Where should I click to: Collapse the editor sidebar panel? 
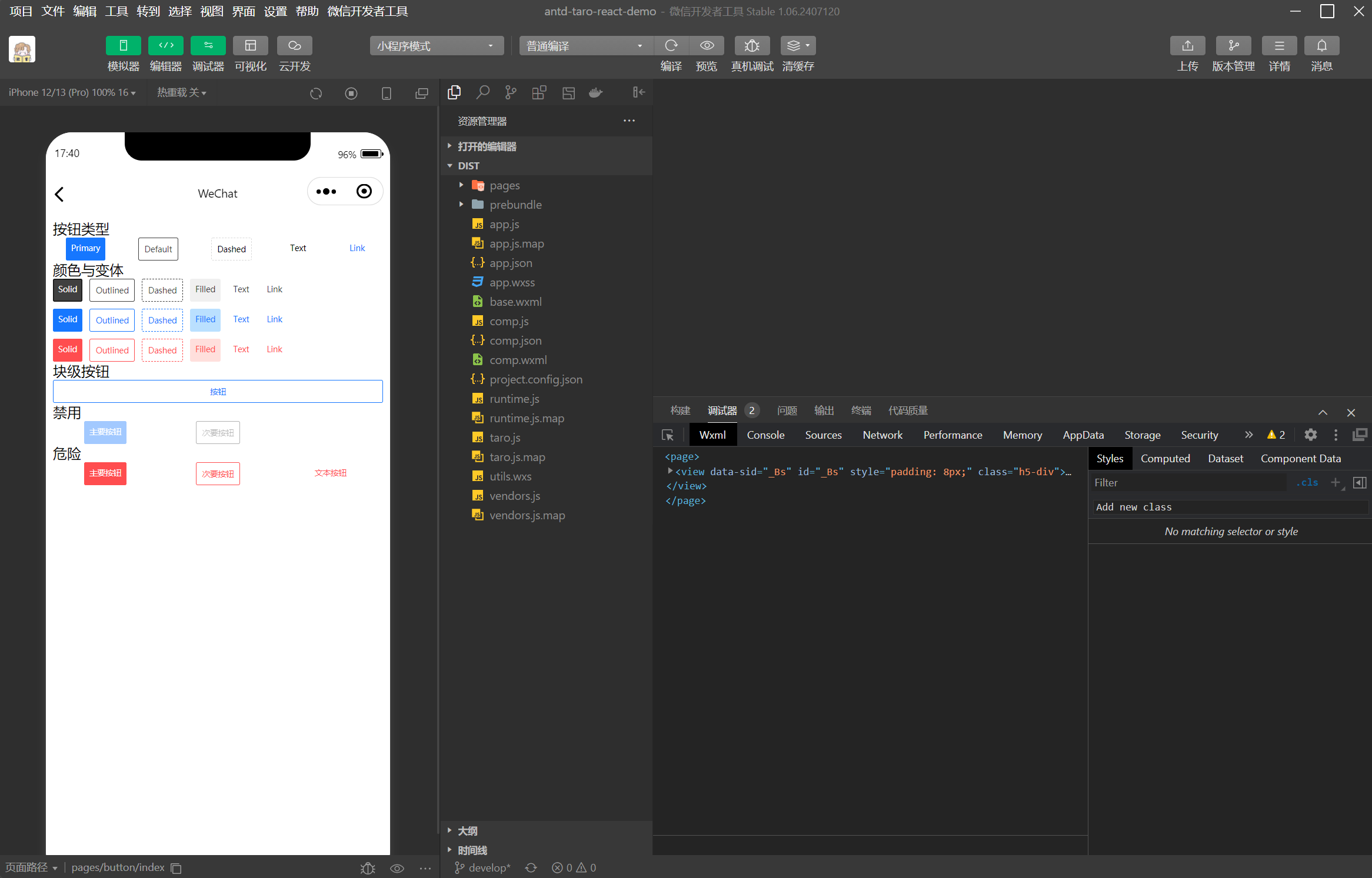(x=639, y=92)
